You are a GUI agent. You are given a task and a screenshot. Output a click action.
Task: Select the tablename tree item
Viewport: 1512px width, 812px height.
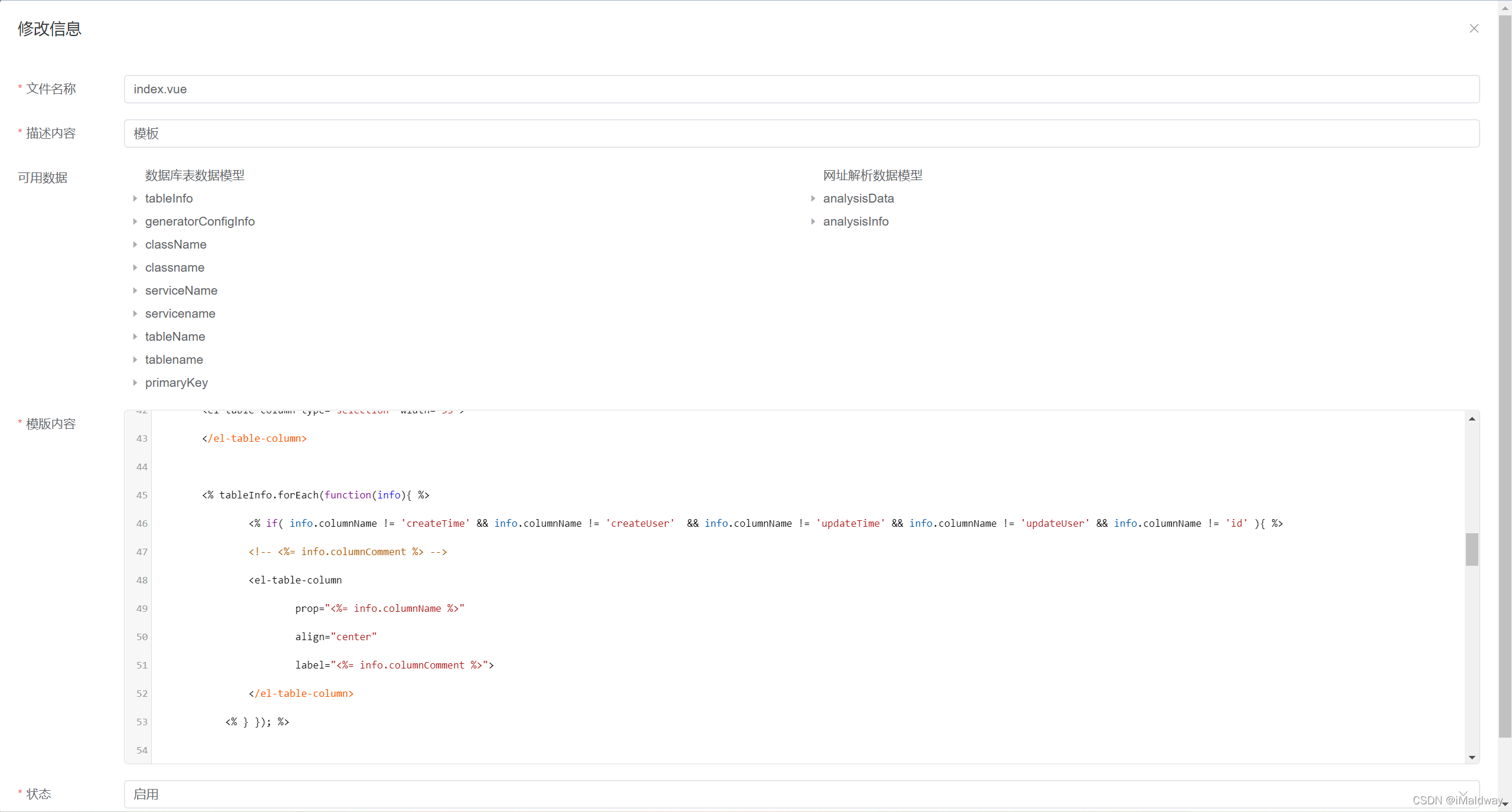pyautogui.click(x=174, y=360)
